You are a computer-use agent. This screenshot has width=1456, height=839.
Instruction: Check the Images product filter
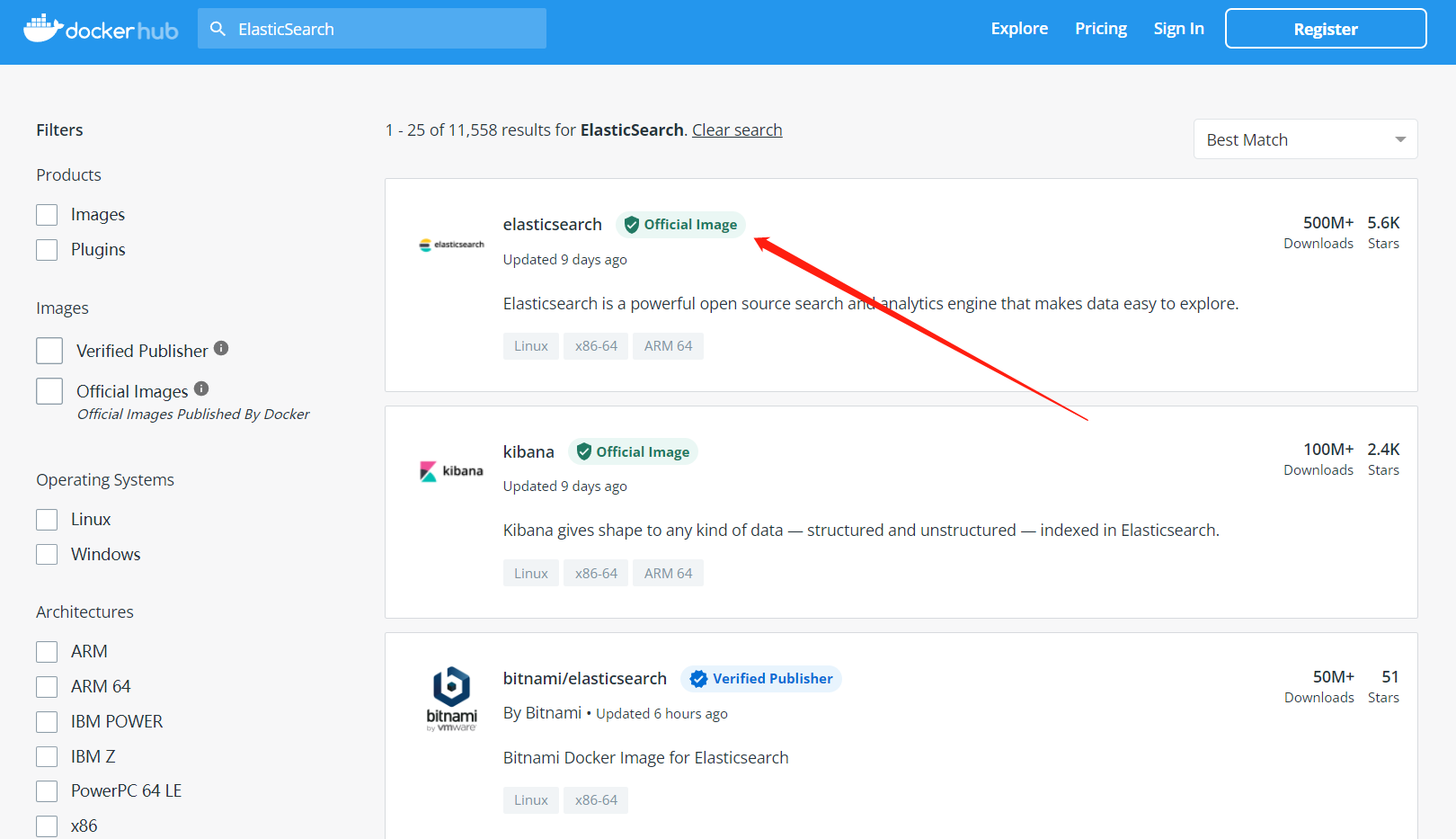(x=47, y=215)
